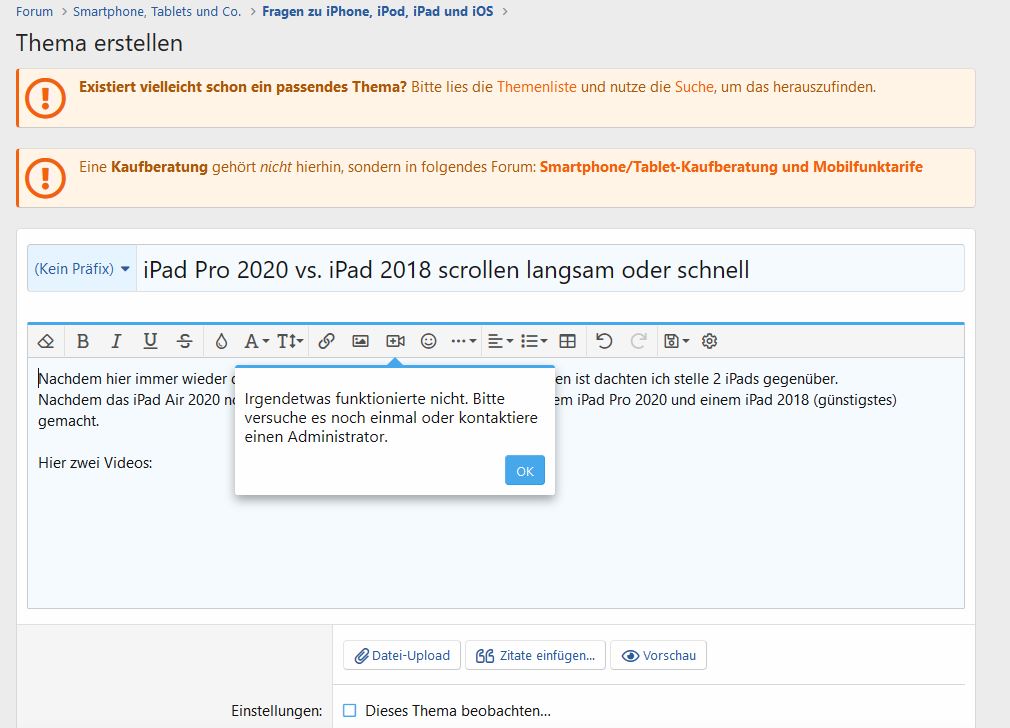
Task: Click the eraser remove-formatting icon
Action: 46,341
